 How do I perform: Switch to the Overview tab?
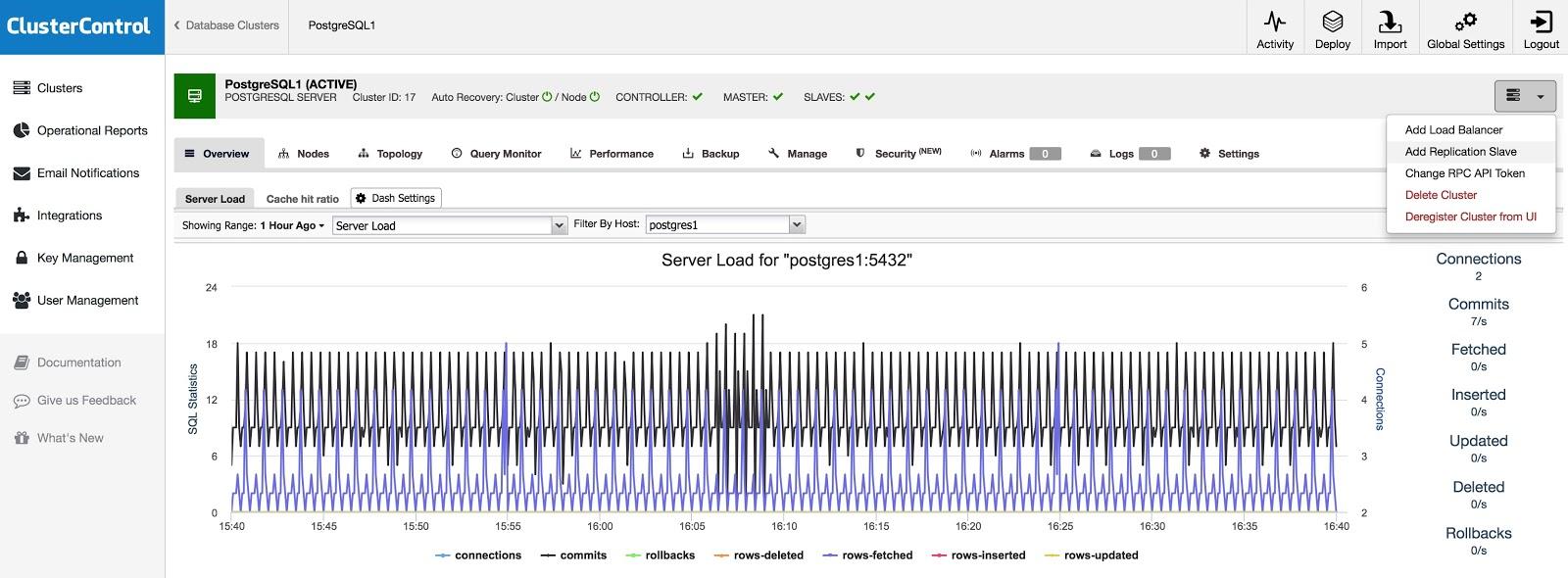pos(218,154)
